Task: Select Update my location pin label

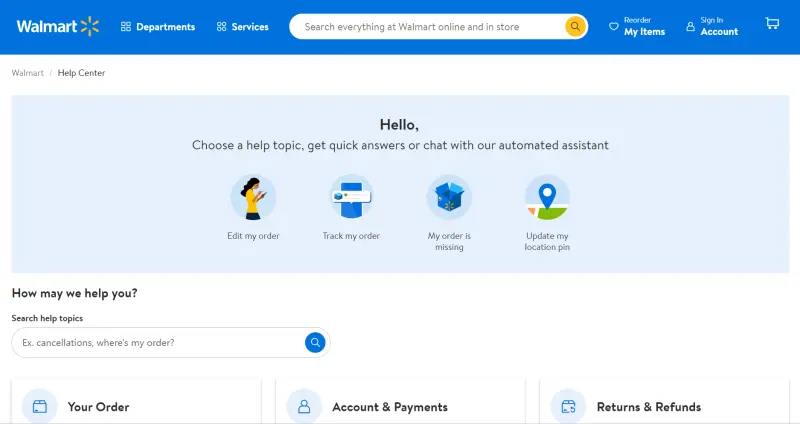Action: tap(547, 241)
